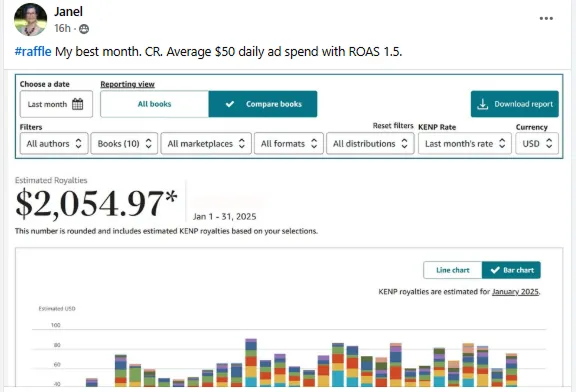The image size is (576, 392).
Task: Click the #raffle hashtag link
Action: pos(33,51)
